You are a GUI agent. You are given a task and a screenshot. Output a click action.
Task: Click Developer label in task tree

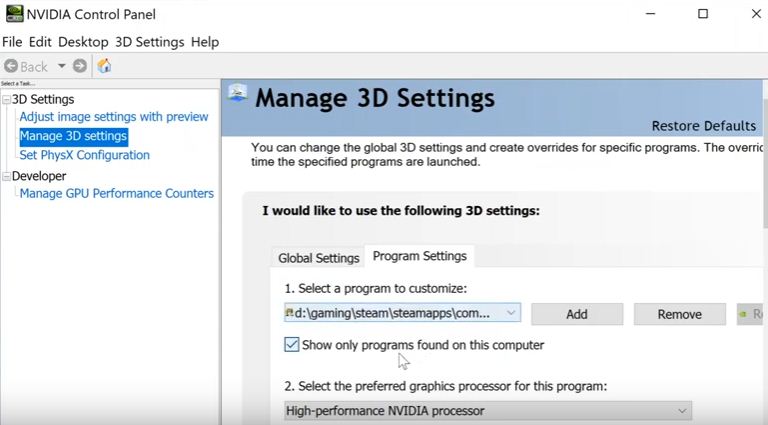[39, 176]
